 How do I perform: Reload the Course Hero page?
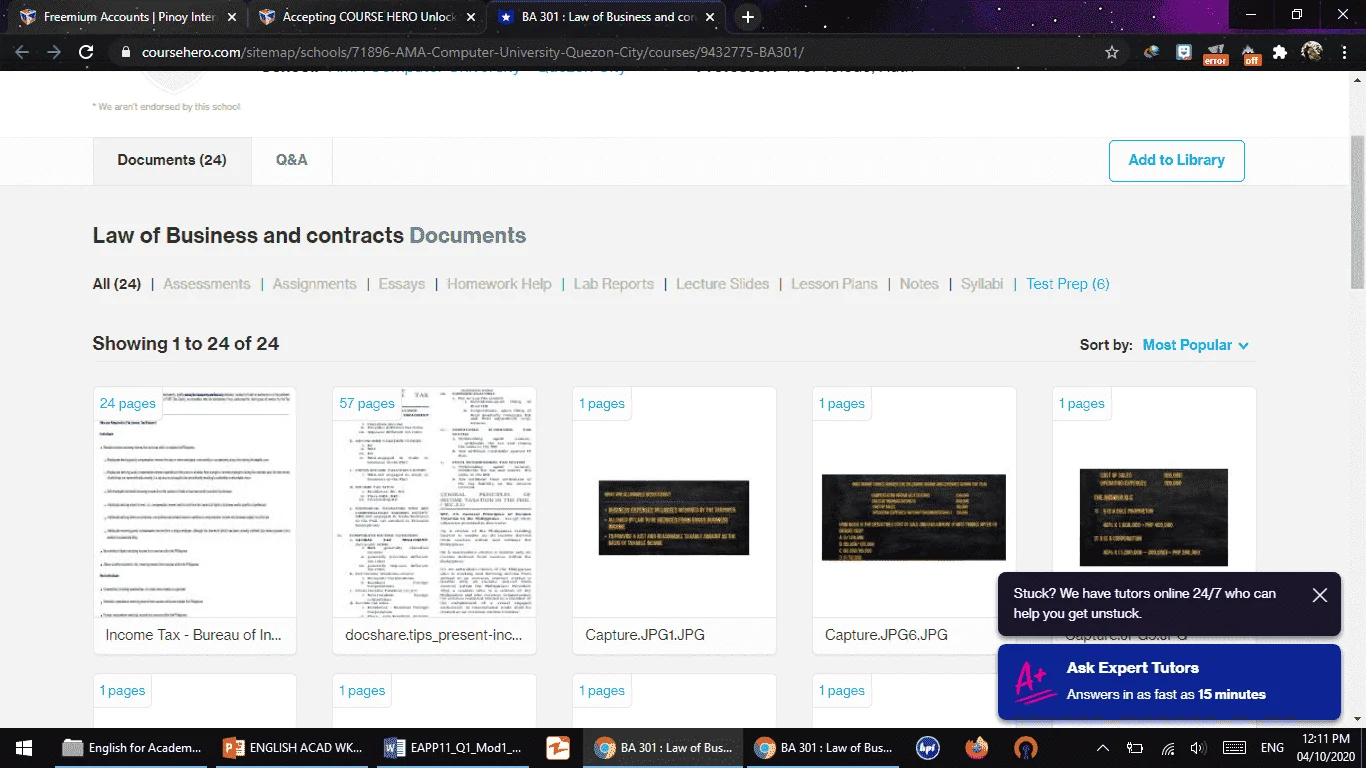coord(86,52)
